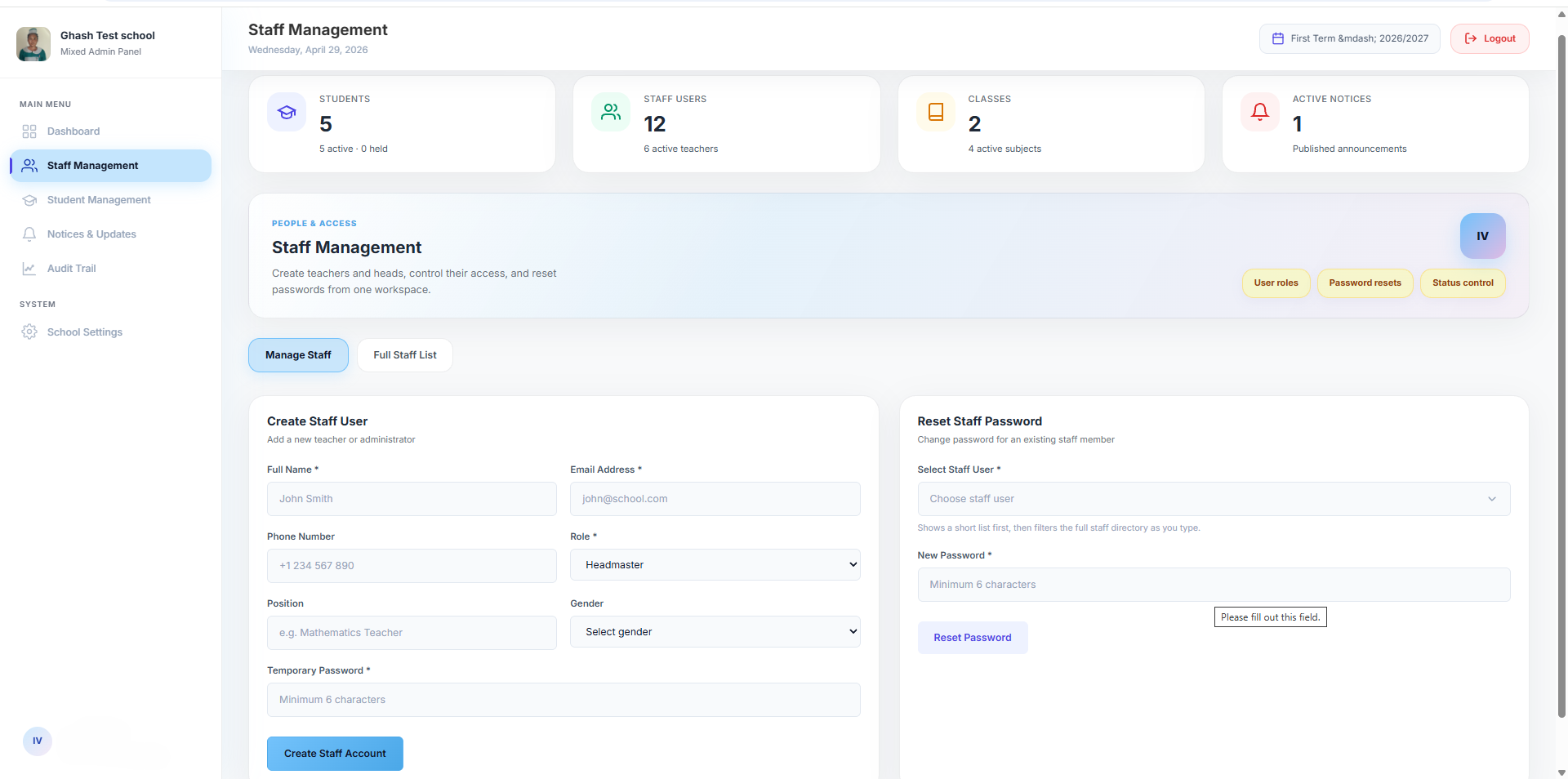Click the Reset Password button
The width and height of the screenshot is (1568, 779).
tap(972, 638)
